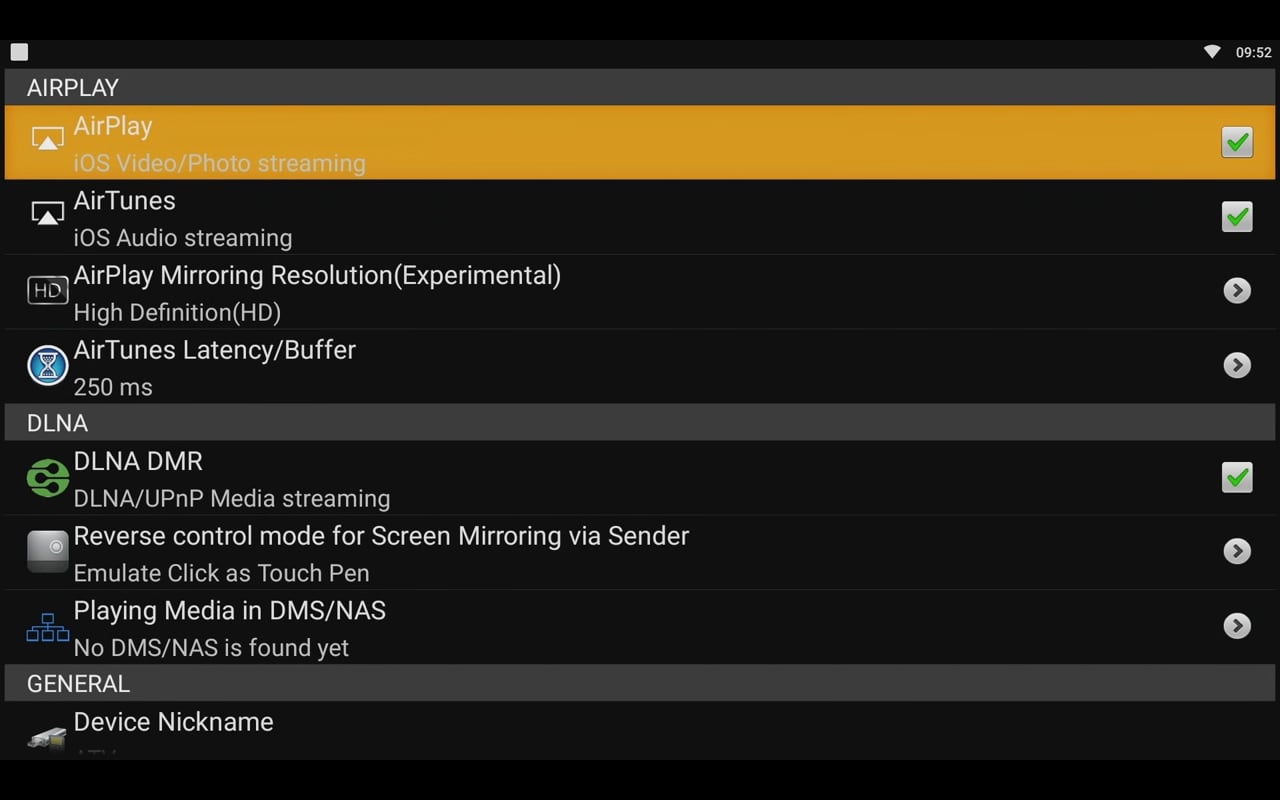
Task: Click the Device Nickname icon
Action: click(47, 737)
